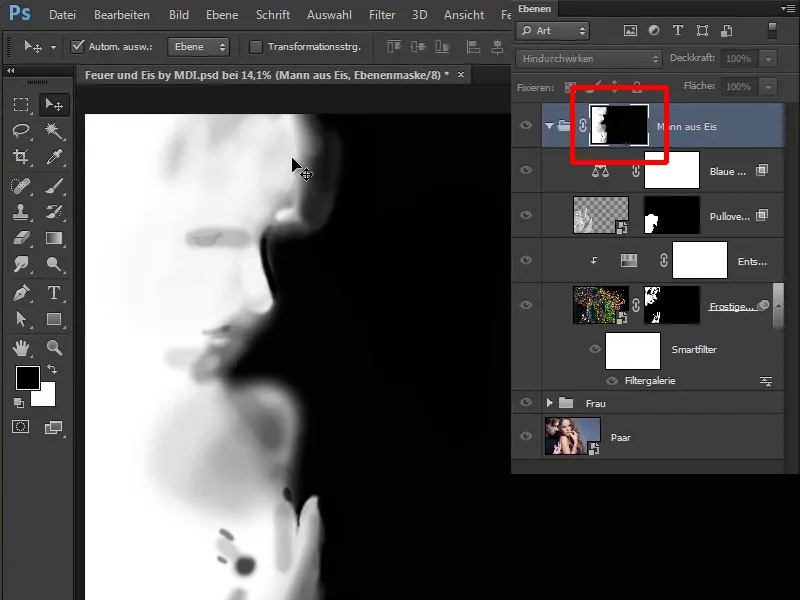The height and width of the screenshot is (600, 800).
Task: Open the Schrift menu
Action: [273, 15]
